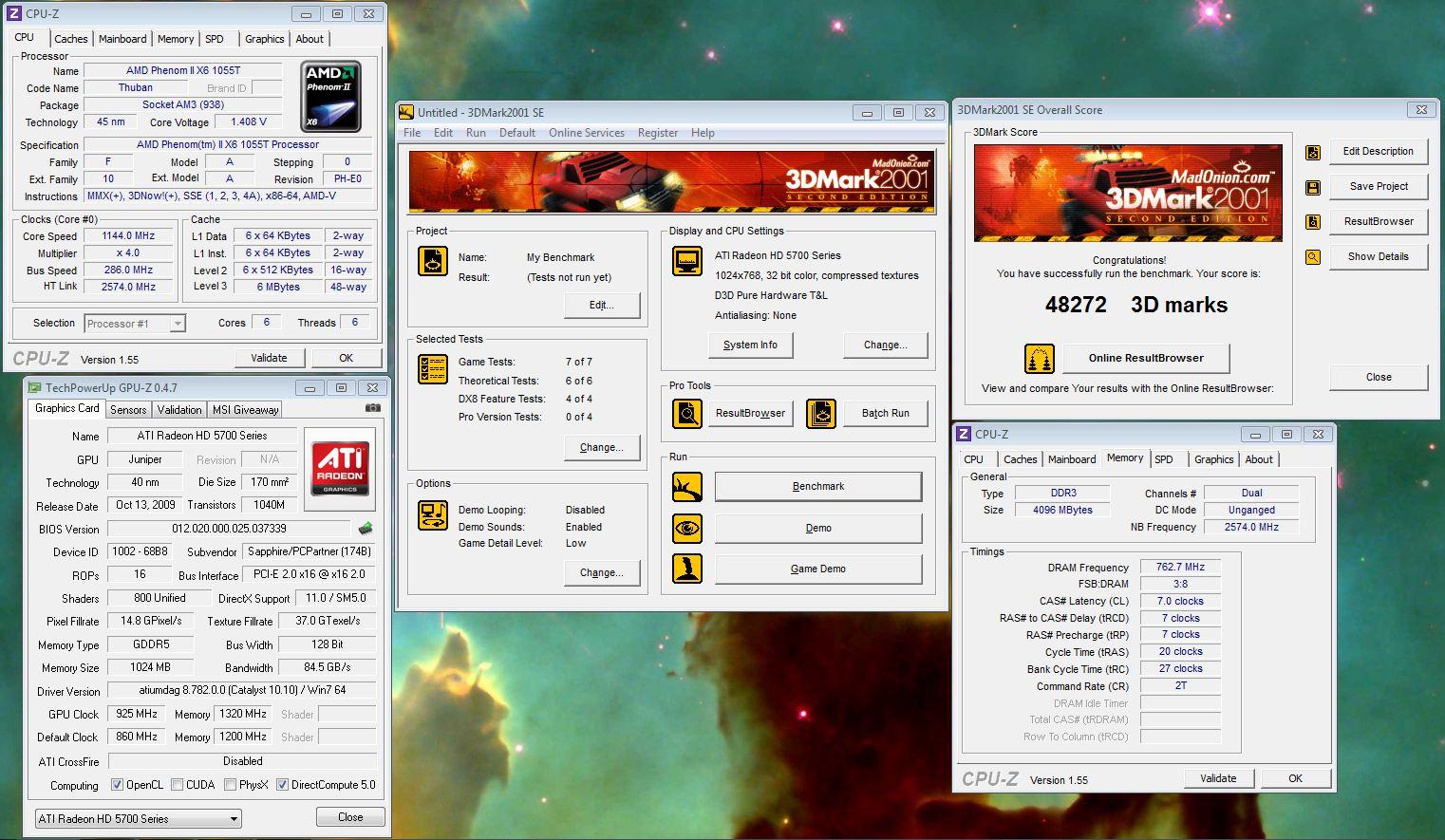Toggle the OpenCL checkbox in GPU-Z
1445x840 pixels.
coord(117,785)
